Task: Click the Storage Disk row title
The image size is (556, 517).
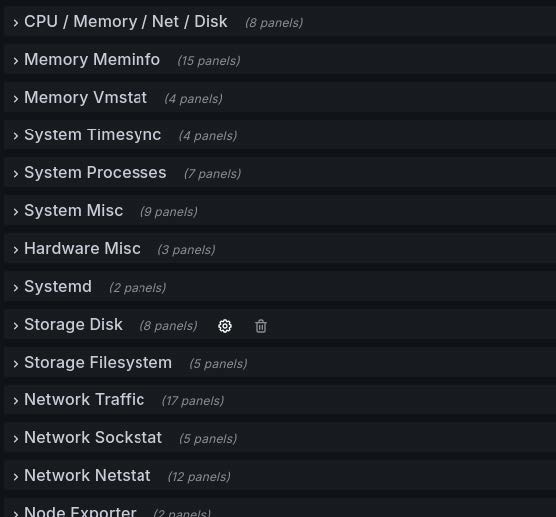Action: coord(73,324)
